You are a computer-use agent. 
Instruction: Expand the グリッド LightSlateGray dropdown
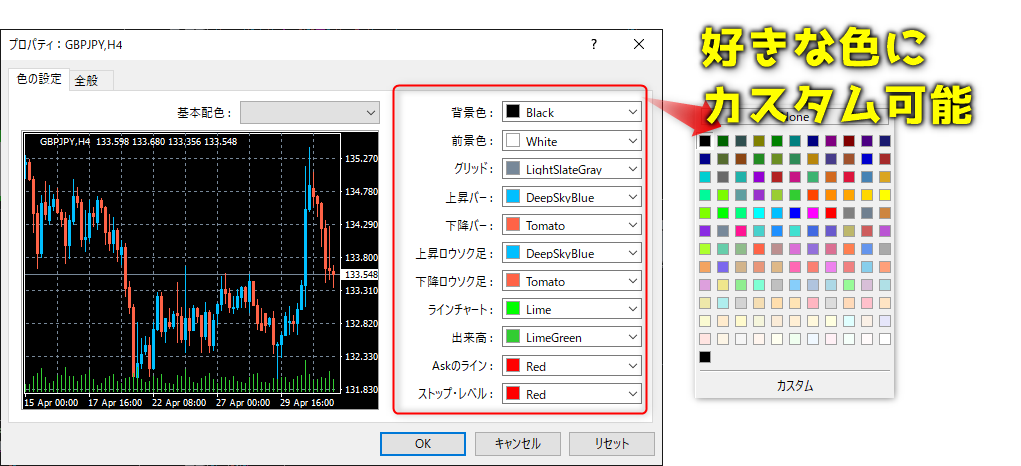[x=572, y=169]
